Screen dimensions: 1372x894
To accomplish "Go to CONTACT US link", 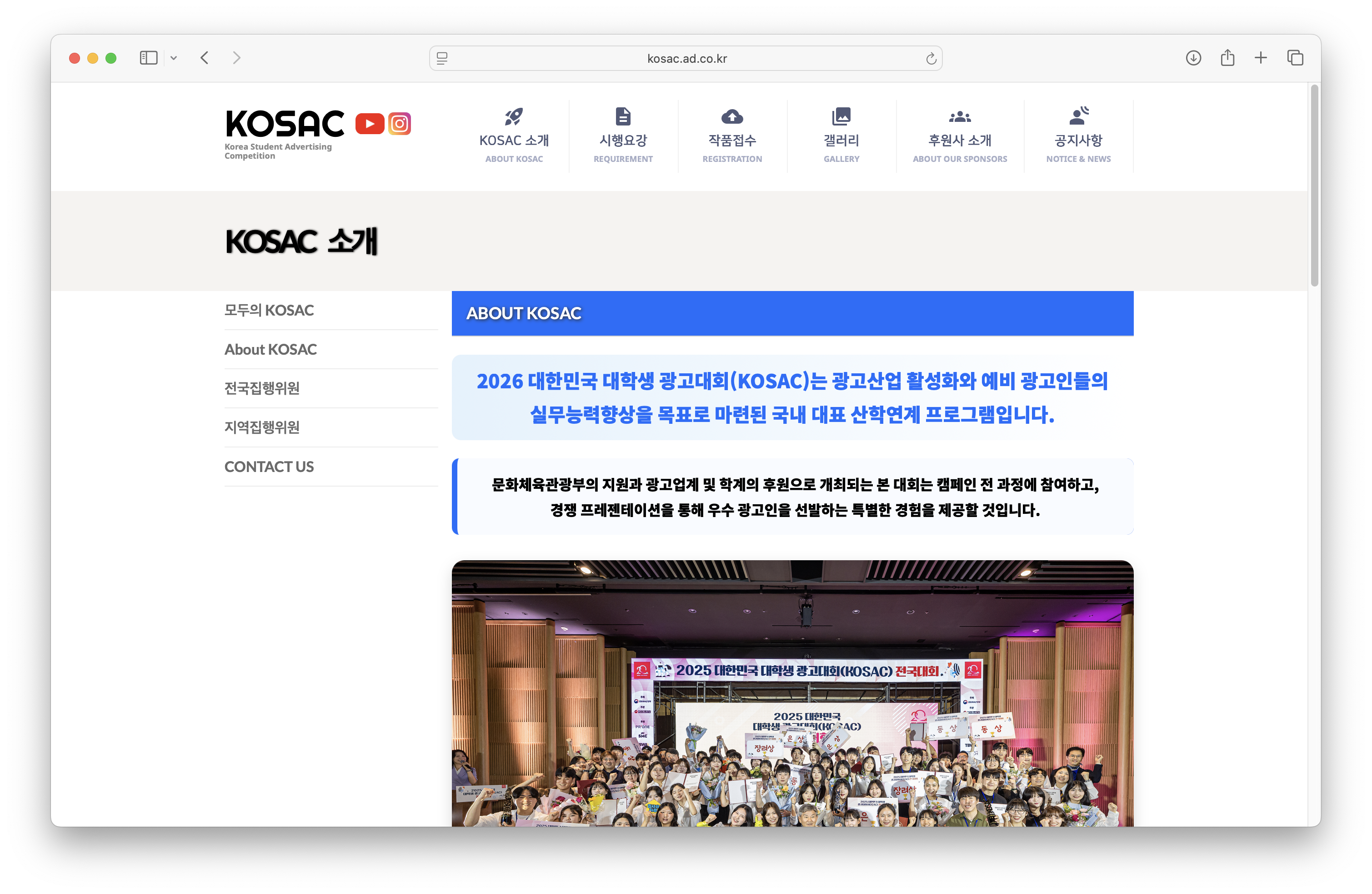I will click(x=269, y=467).
